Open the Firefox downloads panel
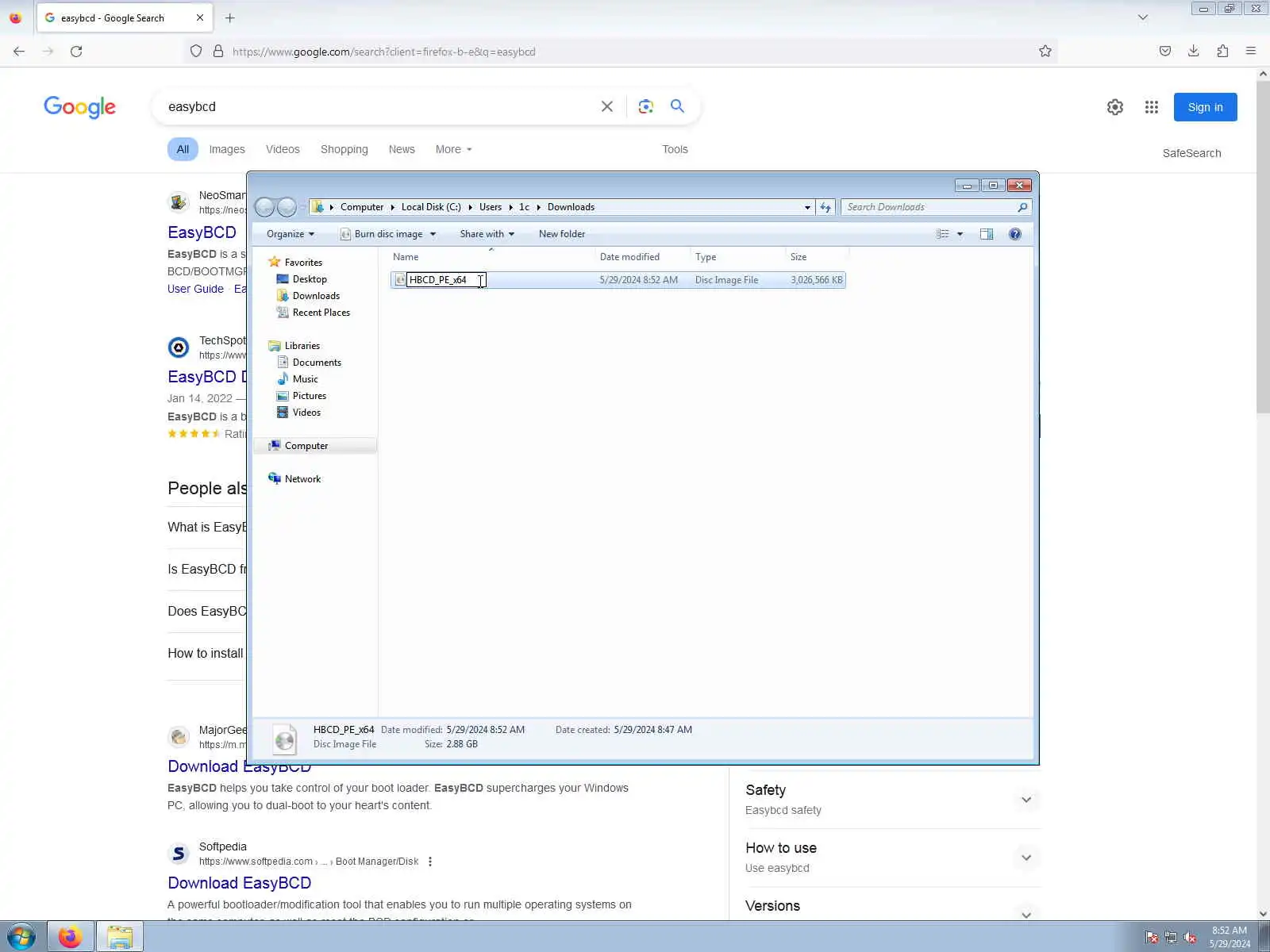1270x952 pixels. tap(1194, 52)
